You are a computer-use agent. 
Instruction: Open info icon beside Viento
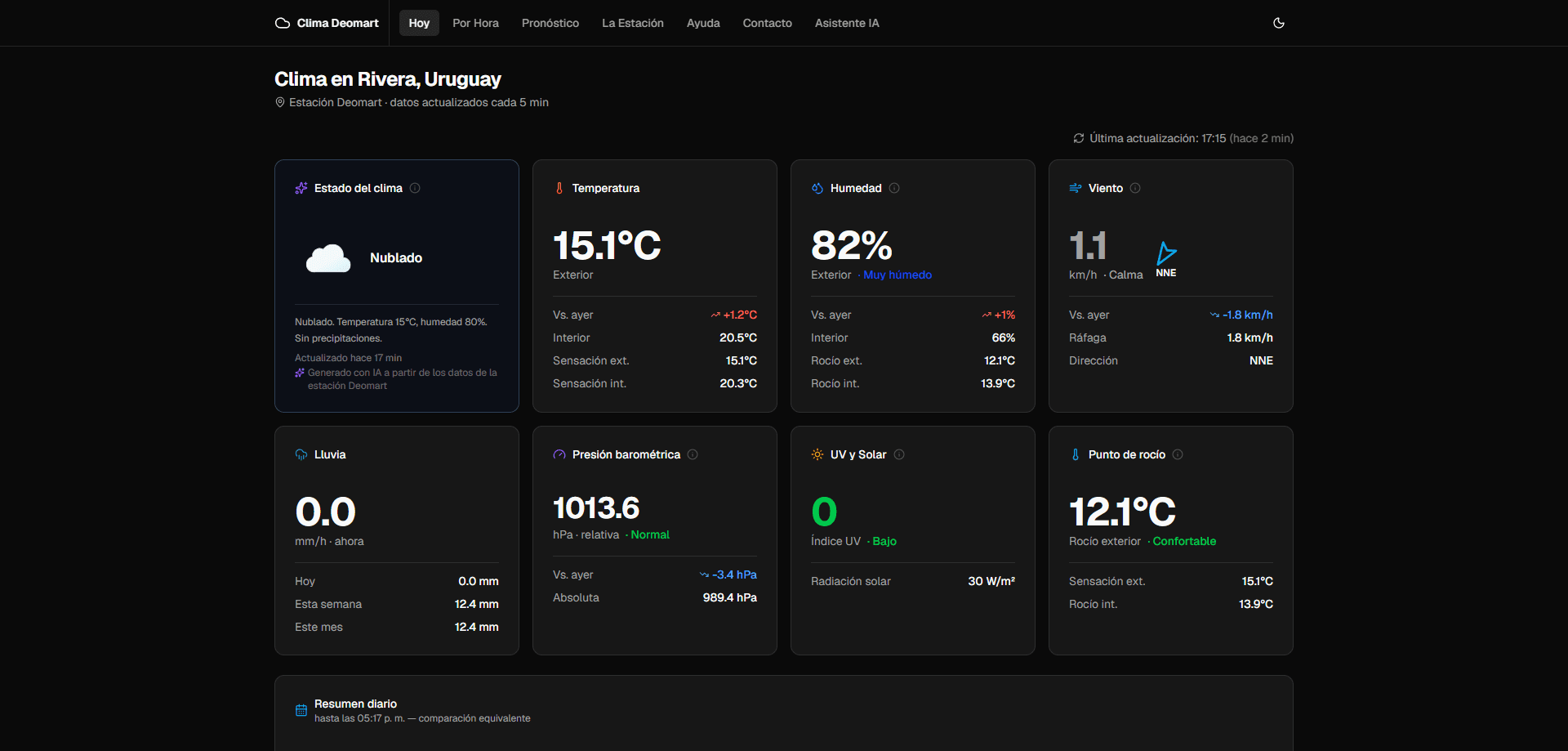pos(1135,188)
